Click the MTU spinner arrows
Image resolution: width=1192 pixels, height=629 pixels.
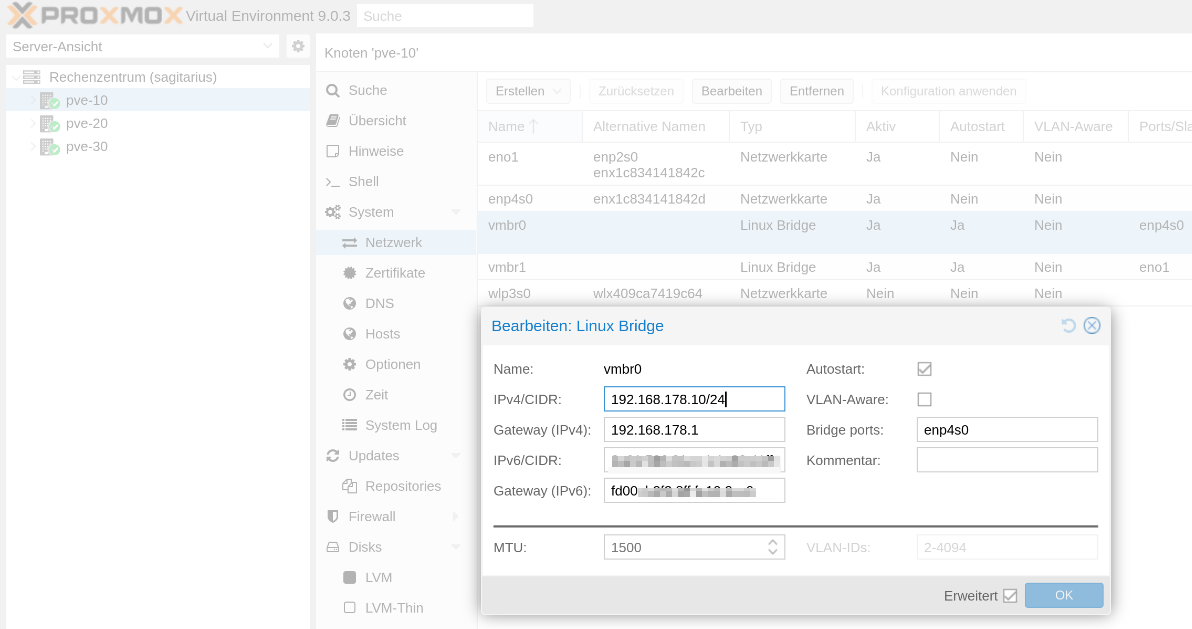click(x=772, y=547)
